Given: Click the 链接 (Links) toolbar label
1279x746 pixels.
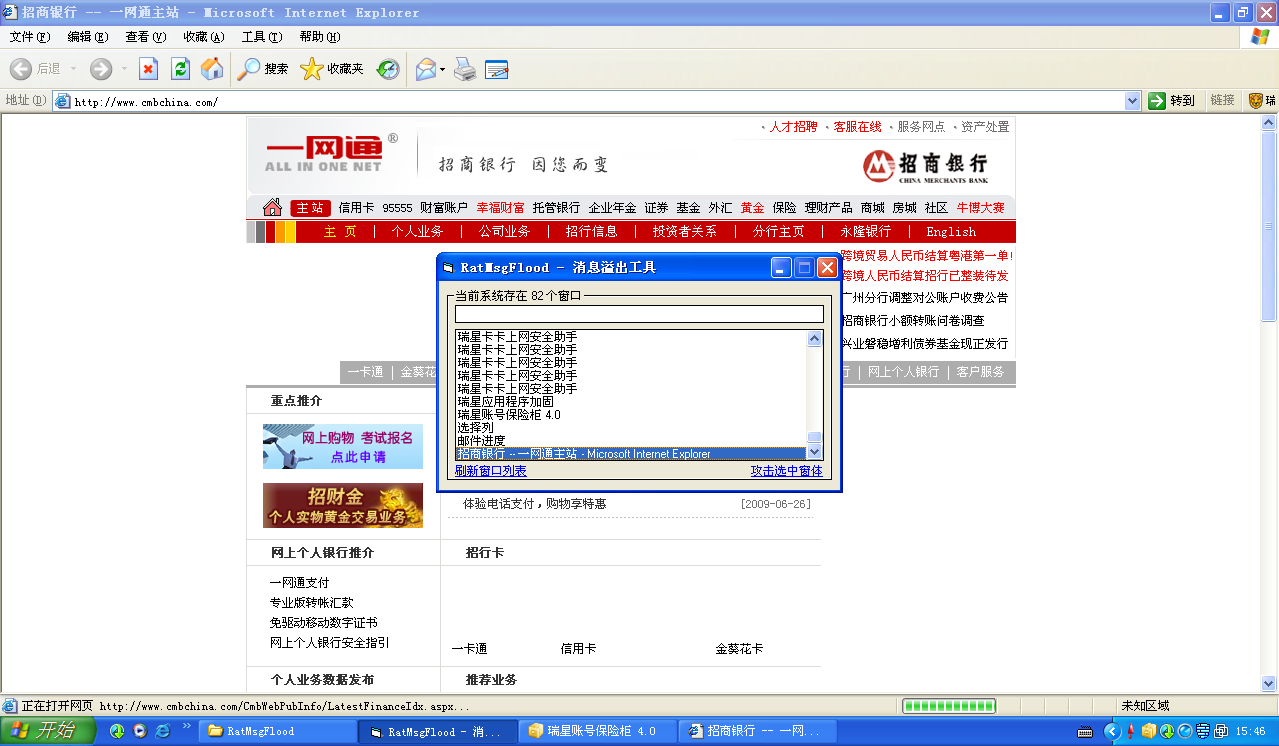Looking at the screenshot, I should pos(1222,101).
